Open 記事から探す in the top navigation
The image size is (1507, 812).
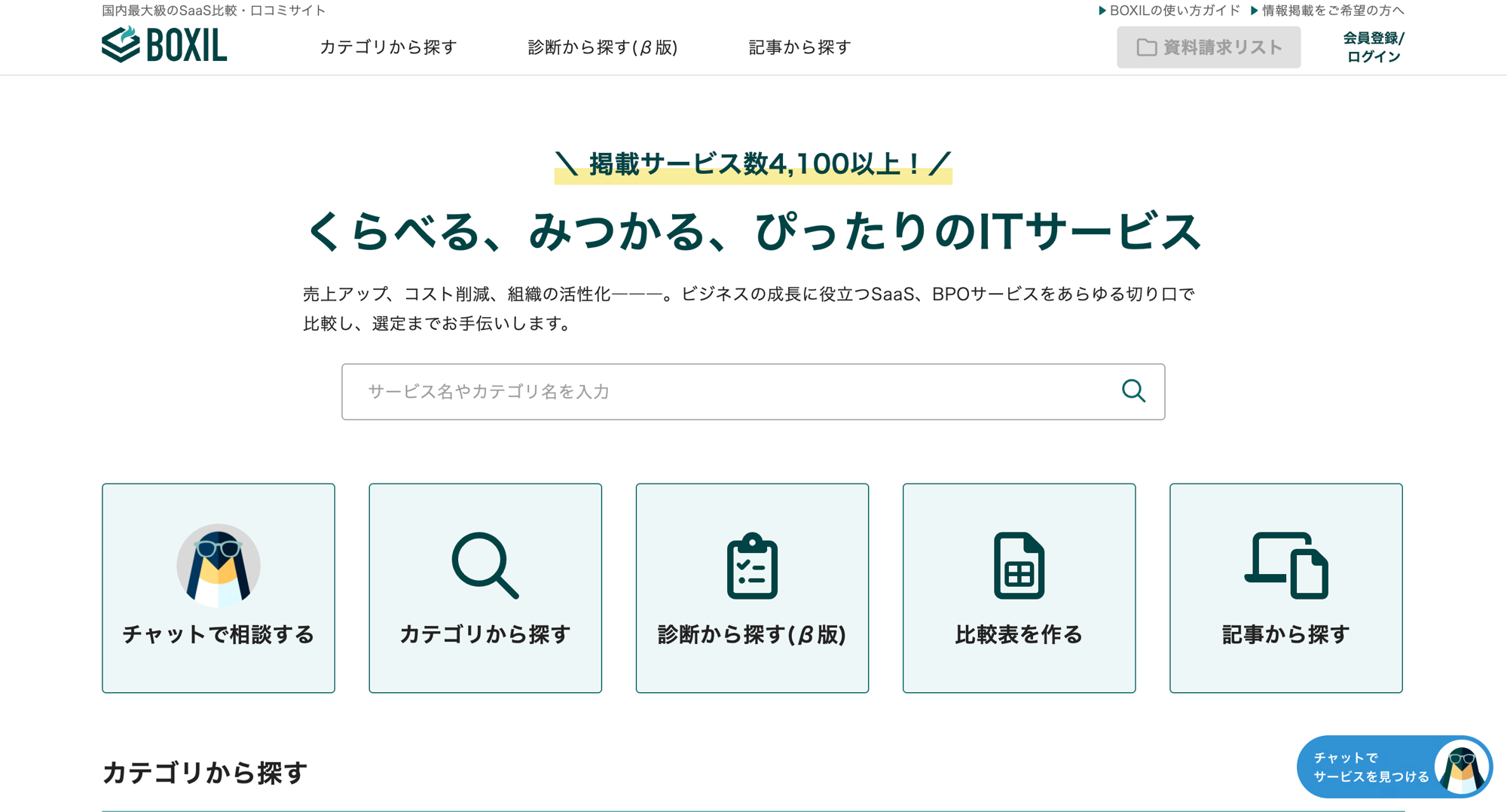pyautogui.click(x=799, y=47)
